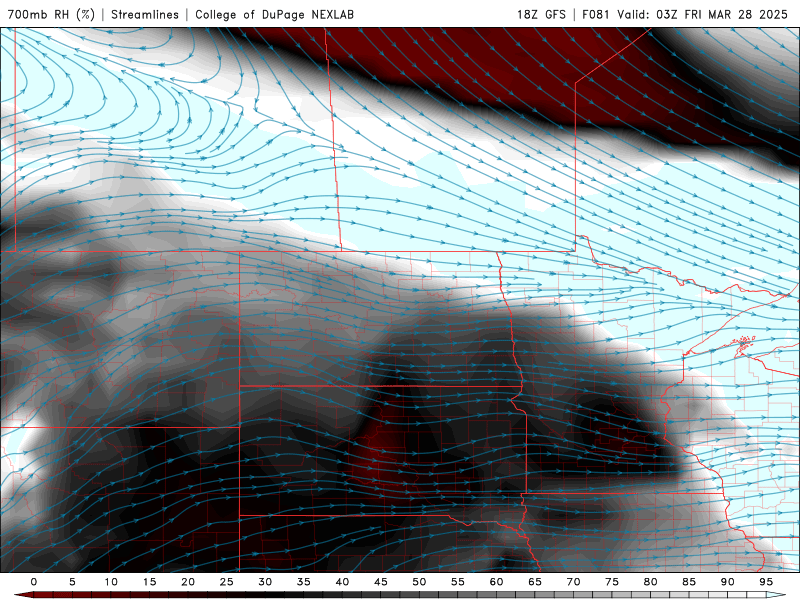Click the colorbar label '30'
Viewport: 800px width, 600px height.
coord(265,582)
